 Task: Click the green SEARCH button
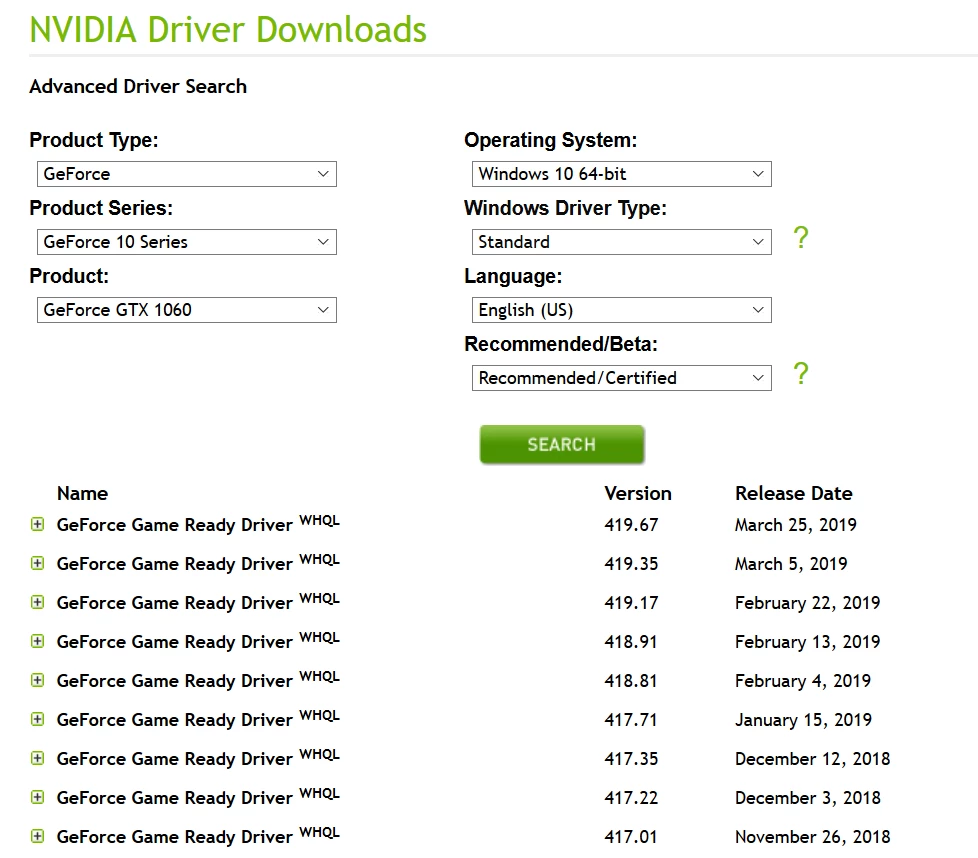pos(561,445)
